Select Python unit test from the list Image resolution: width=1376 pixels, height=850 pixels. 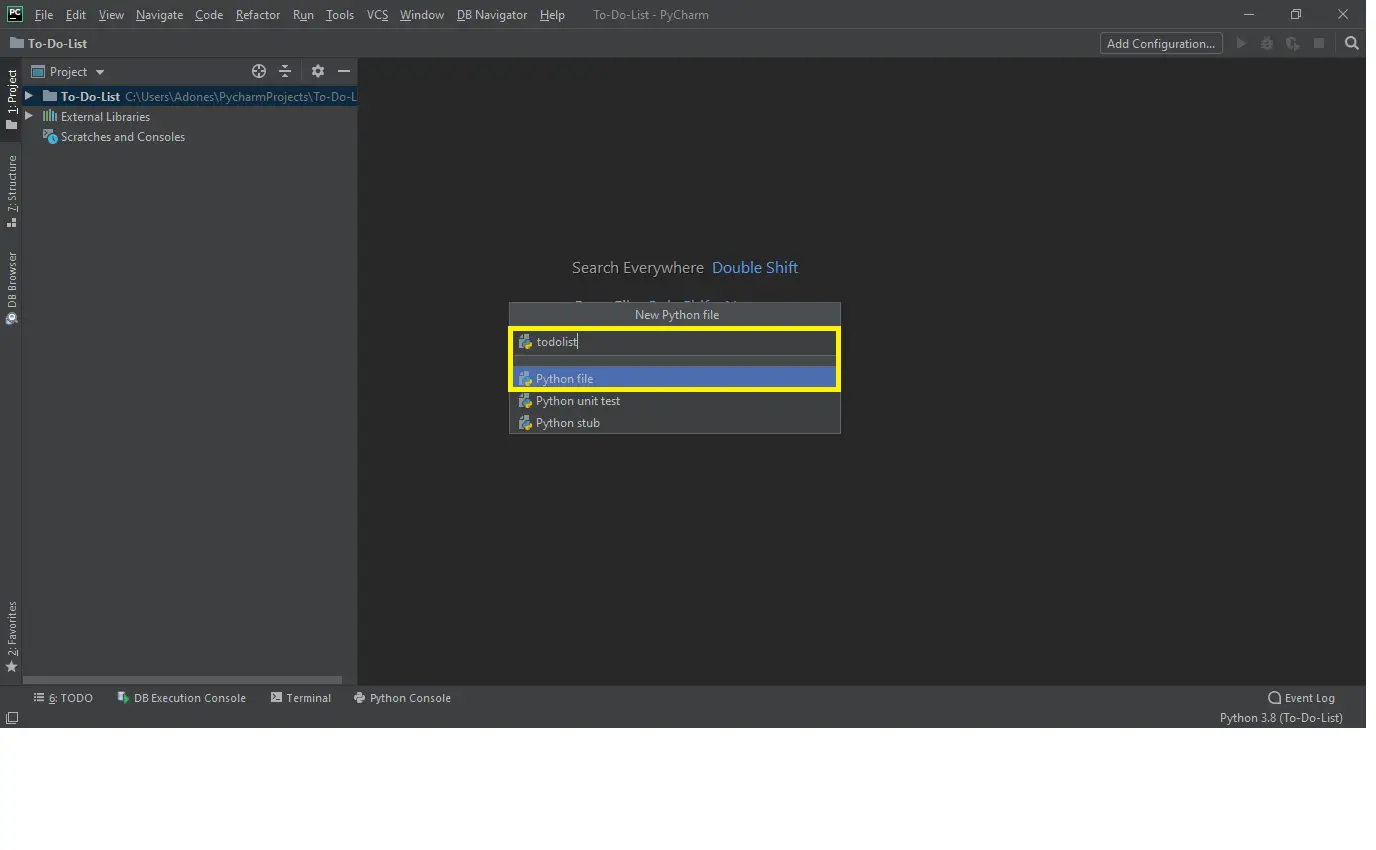[577, 400]
